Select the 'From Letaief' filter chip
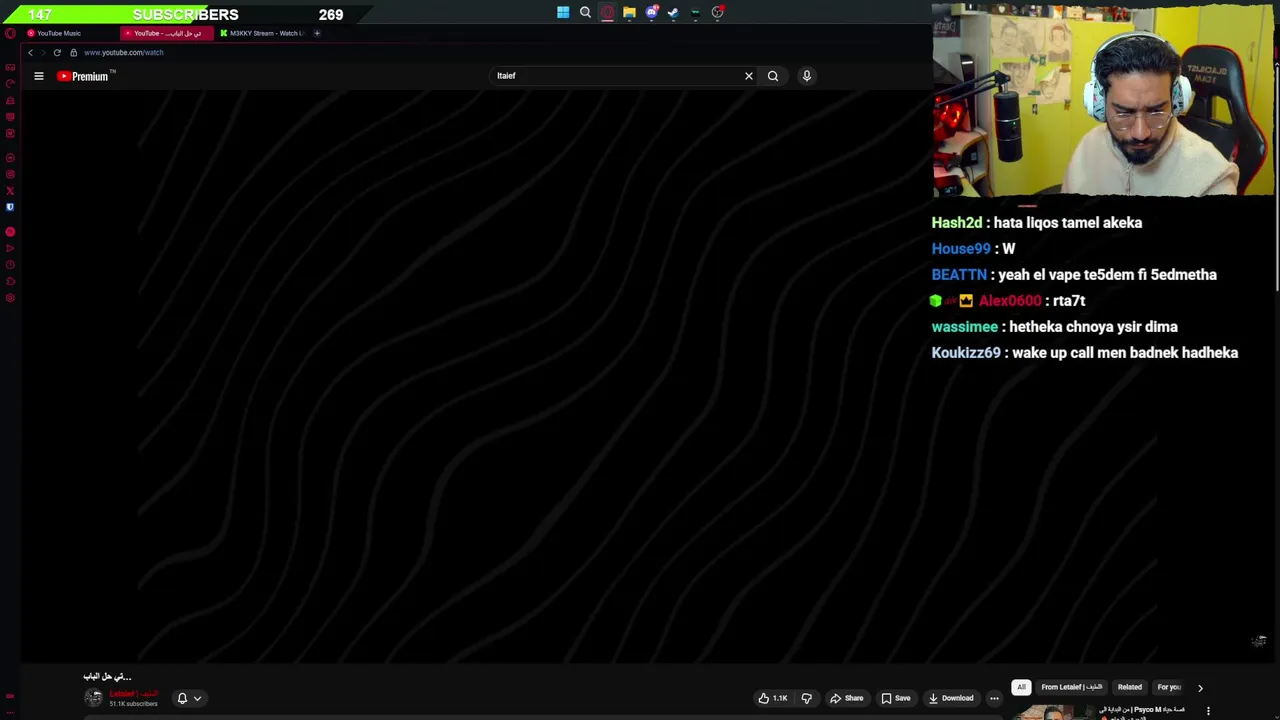1280x720 pixels. coord(1071,687)
